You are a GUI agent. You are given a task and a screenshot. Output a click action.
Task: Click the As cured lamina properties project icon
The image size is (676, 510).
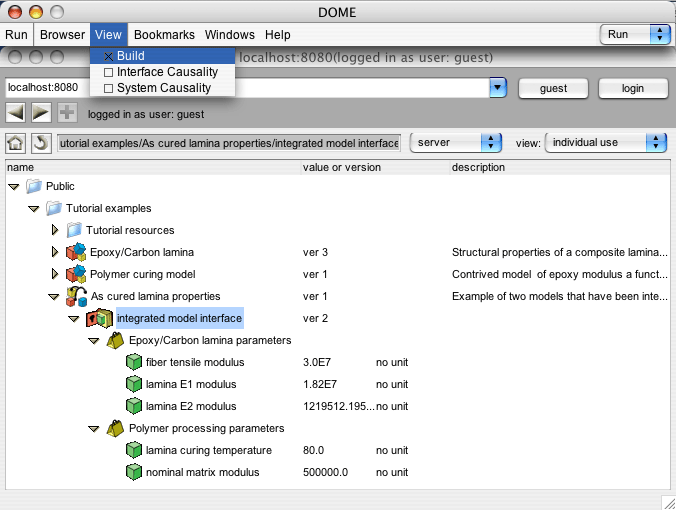[x=76, y=296]
